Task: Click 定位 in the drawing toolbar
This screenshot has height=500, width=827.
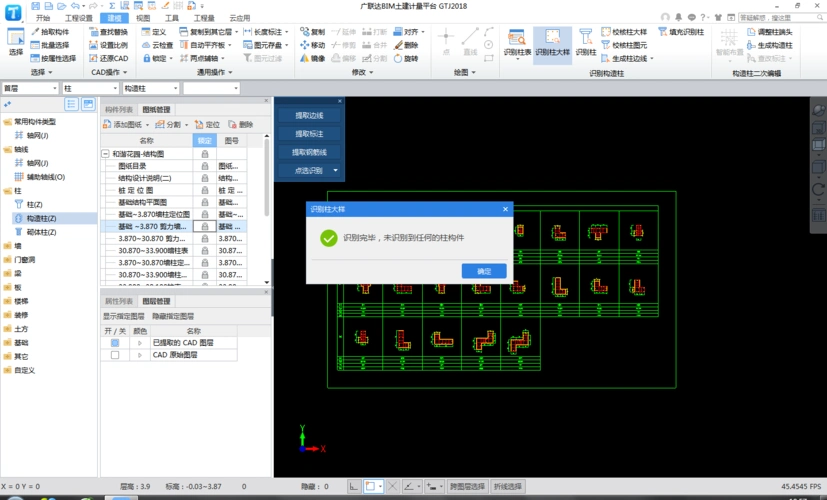Action: pos(208,124)
